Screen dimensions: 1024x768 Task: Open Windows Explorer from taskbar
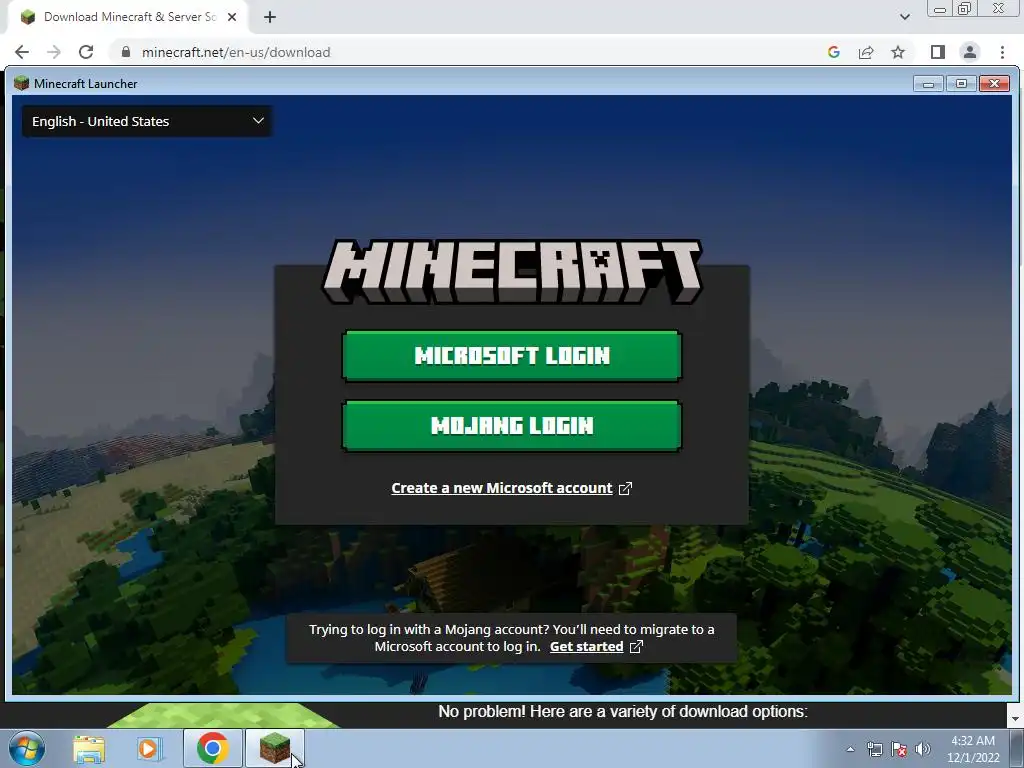[x=89, y=748]
